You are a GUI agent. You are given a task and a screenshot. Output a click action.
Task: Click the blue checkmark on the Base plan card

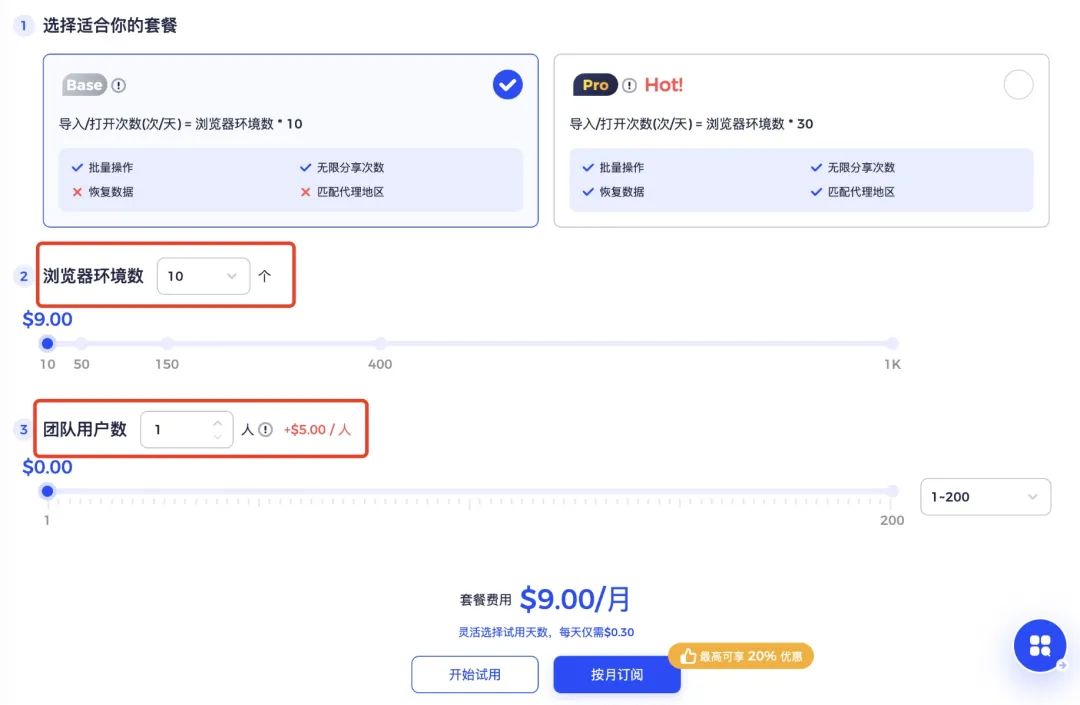click(x=507, y=84)
